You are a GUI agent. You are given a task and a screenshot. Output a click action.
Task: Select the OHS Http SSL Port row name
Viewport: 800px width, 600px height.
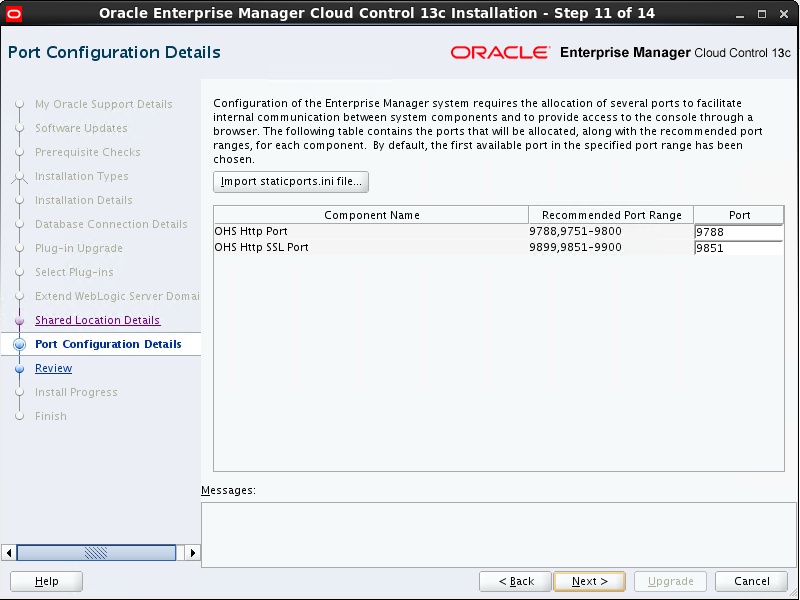tap(261, 247)
